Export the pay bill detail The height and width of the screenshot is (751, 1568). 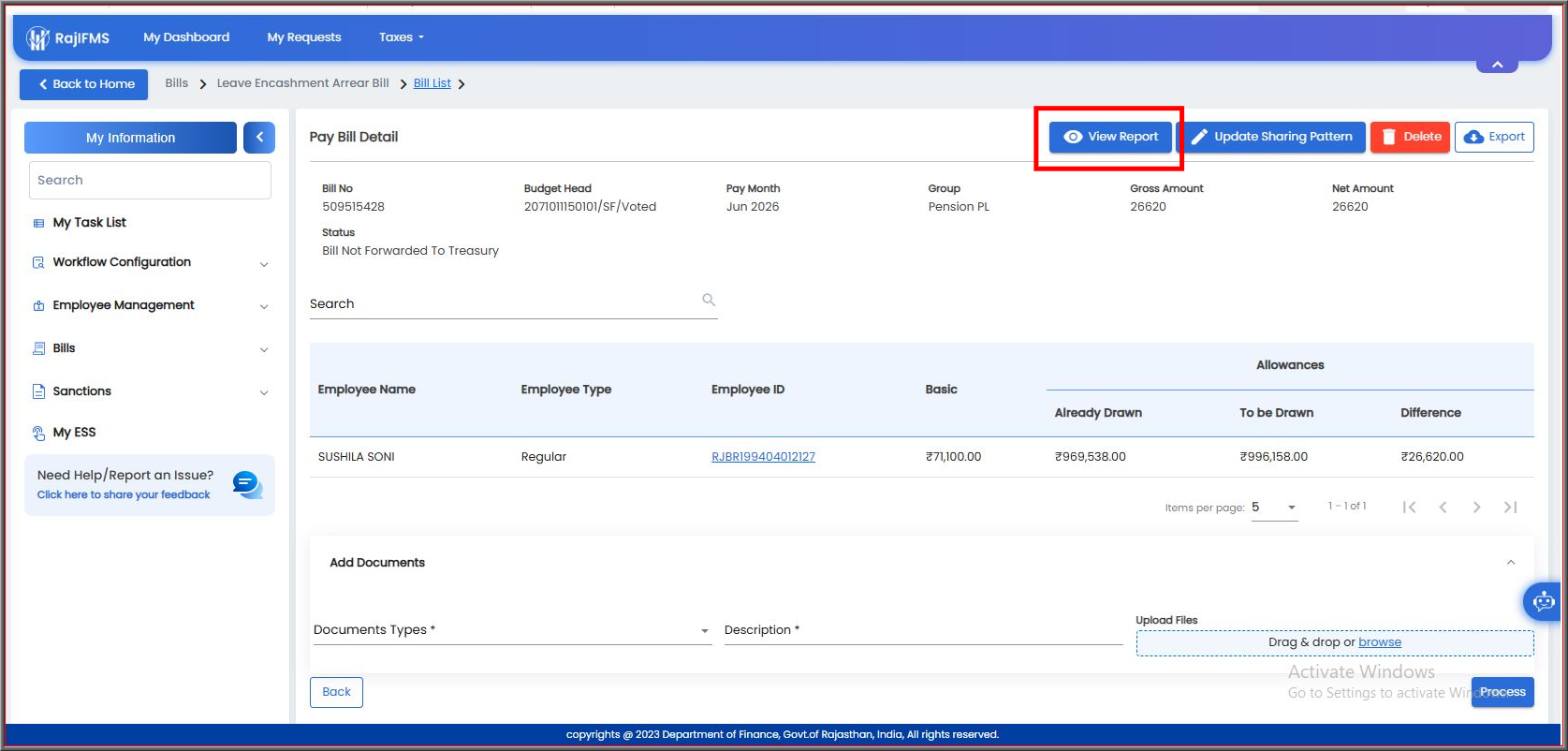point(1494,137)
